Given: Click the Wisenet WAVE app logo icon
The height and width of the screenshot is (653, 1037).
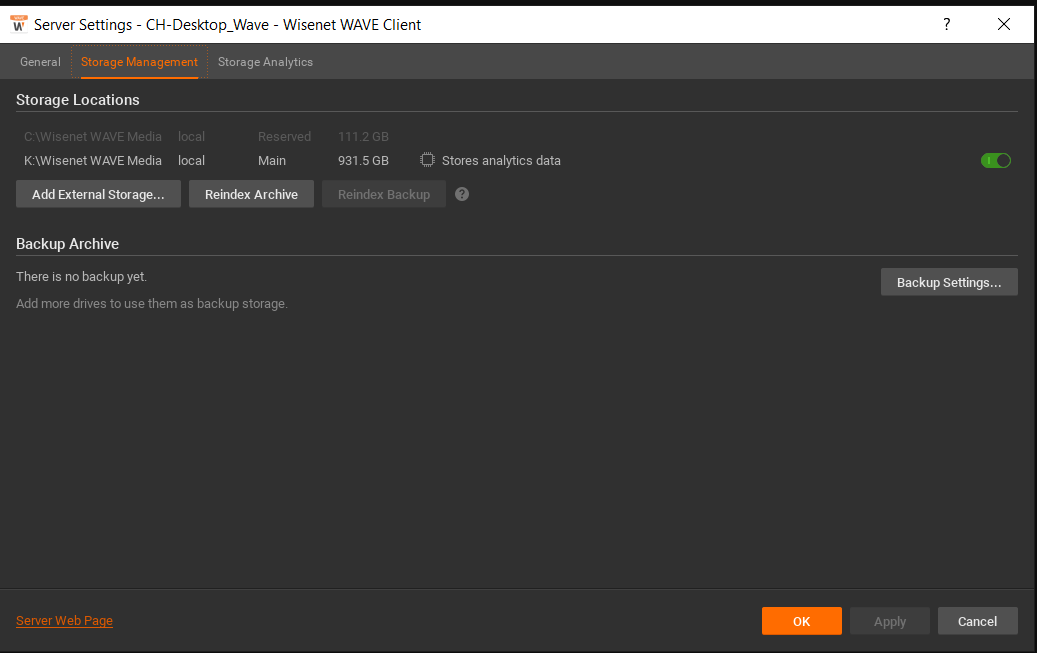Looking at the screenshot, I should [18, 24].
